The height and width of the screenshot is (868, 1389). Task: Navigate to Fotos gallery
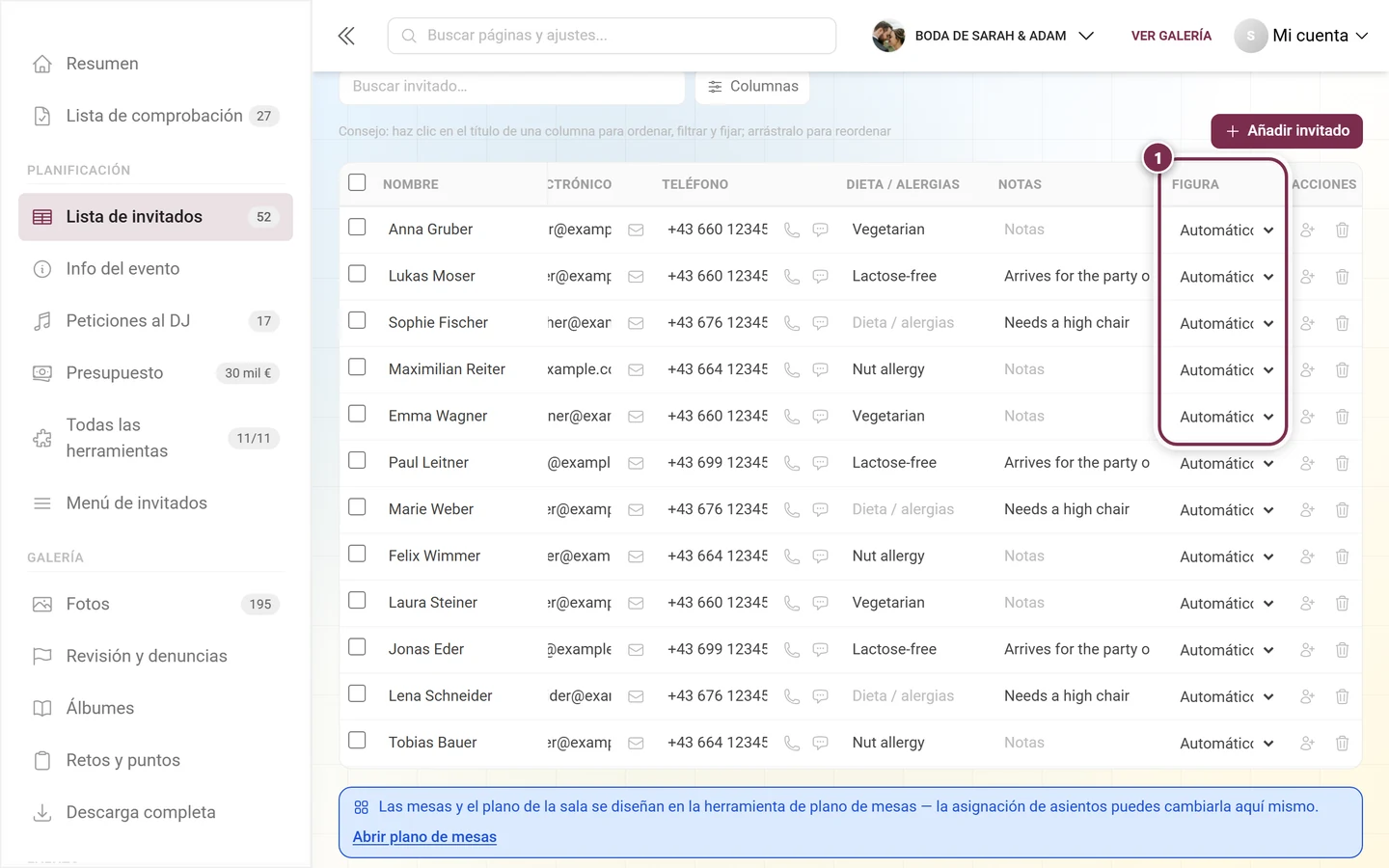pyautogui.click(x=155, y=605)
